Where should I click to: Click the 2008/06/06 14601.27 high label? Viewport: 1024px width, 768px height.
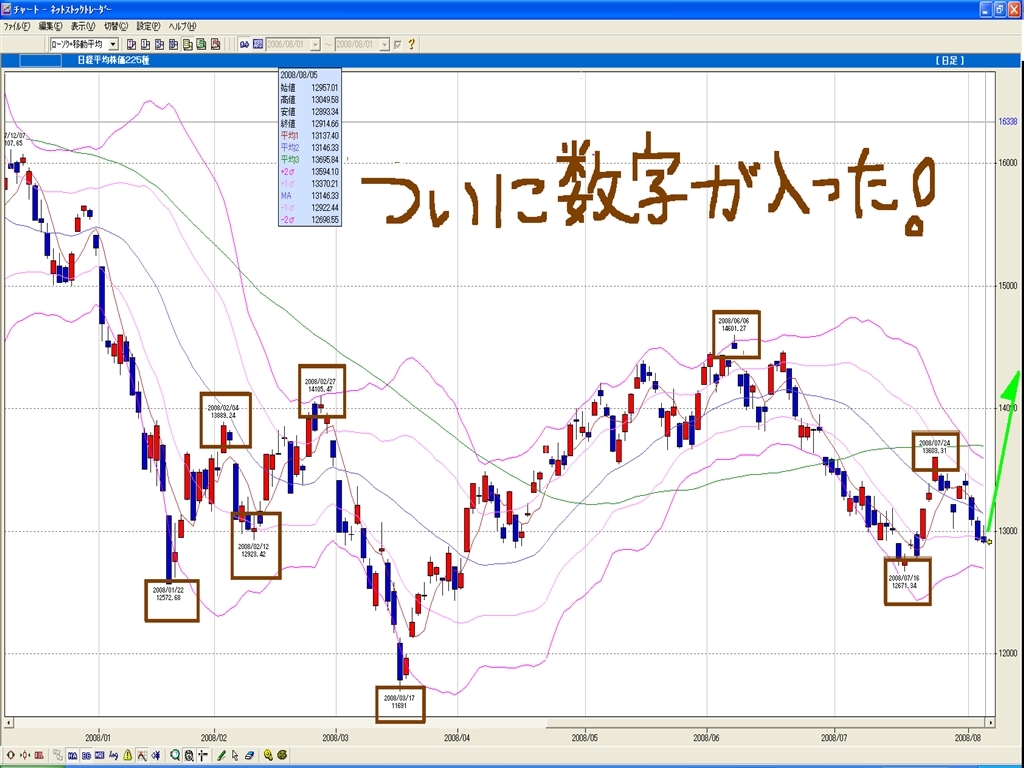click(734, 325)
